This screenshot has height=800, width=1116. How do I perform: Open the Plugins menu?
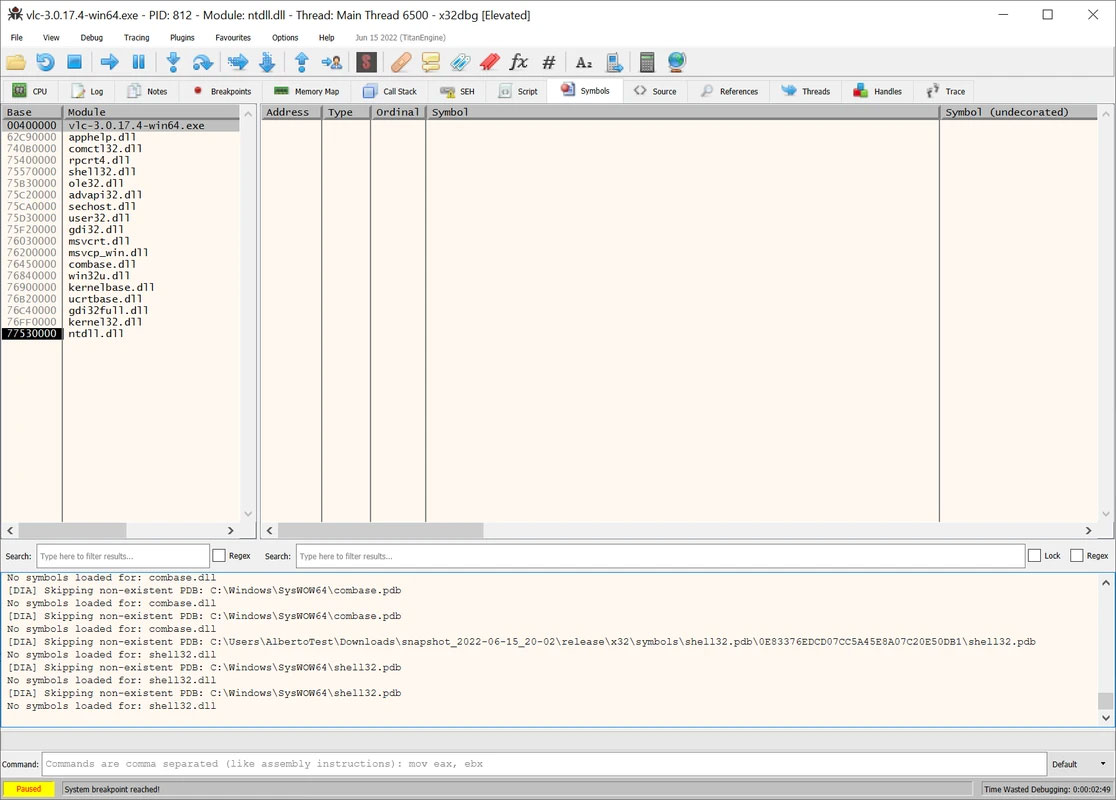tap(182, 38)
